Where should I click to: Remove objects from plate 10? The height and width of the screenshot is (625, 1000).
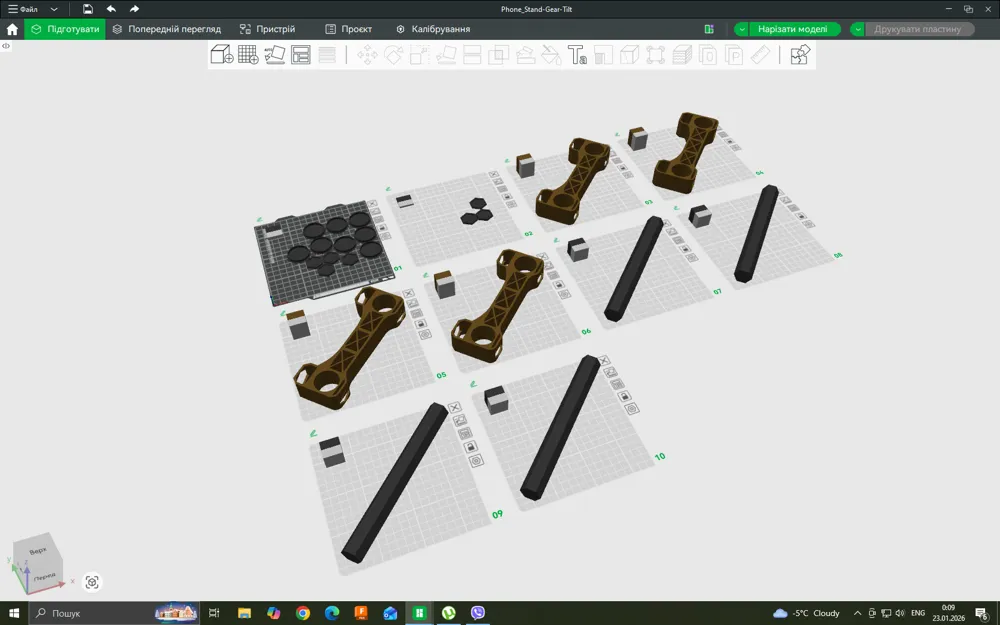(603, 361)
